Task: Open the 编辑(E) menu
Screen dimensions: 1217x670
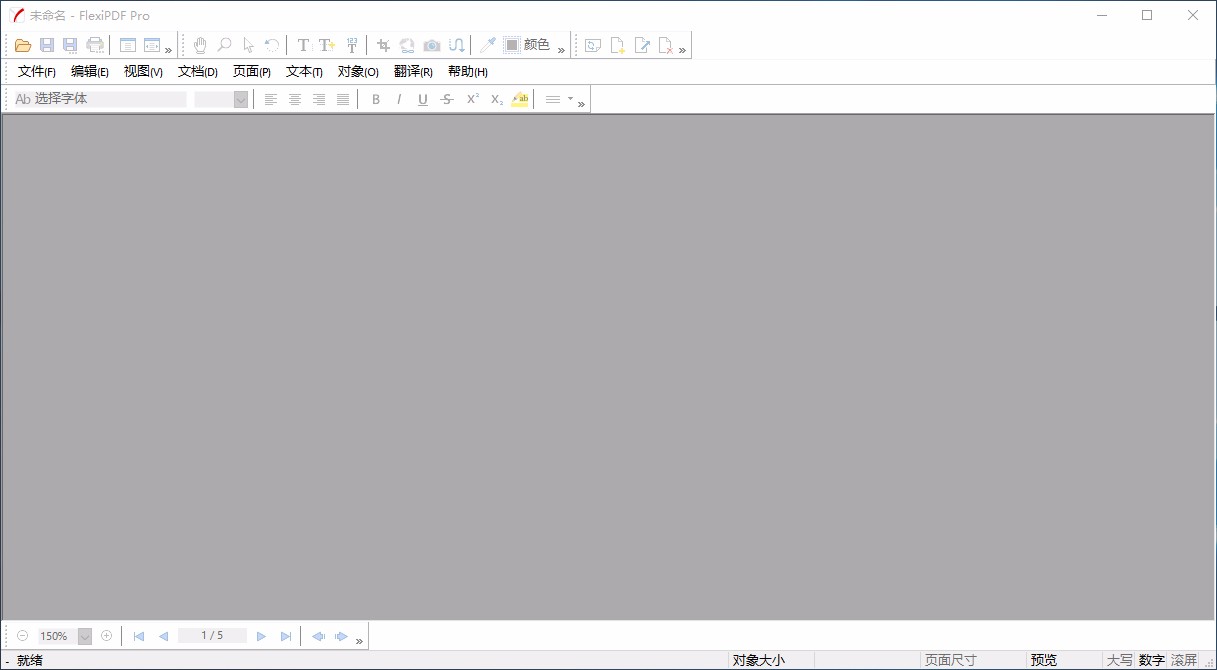Action: pyautogui.click(x=90, y=72)
